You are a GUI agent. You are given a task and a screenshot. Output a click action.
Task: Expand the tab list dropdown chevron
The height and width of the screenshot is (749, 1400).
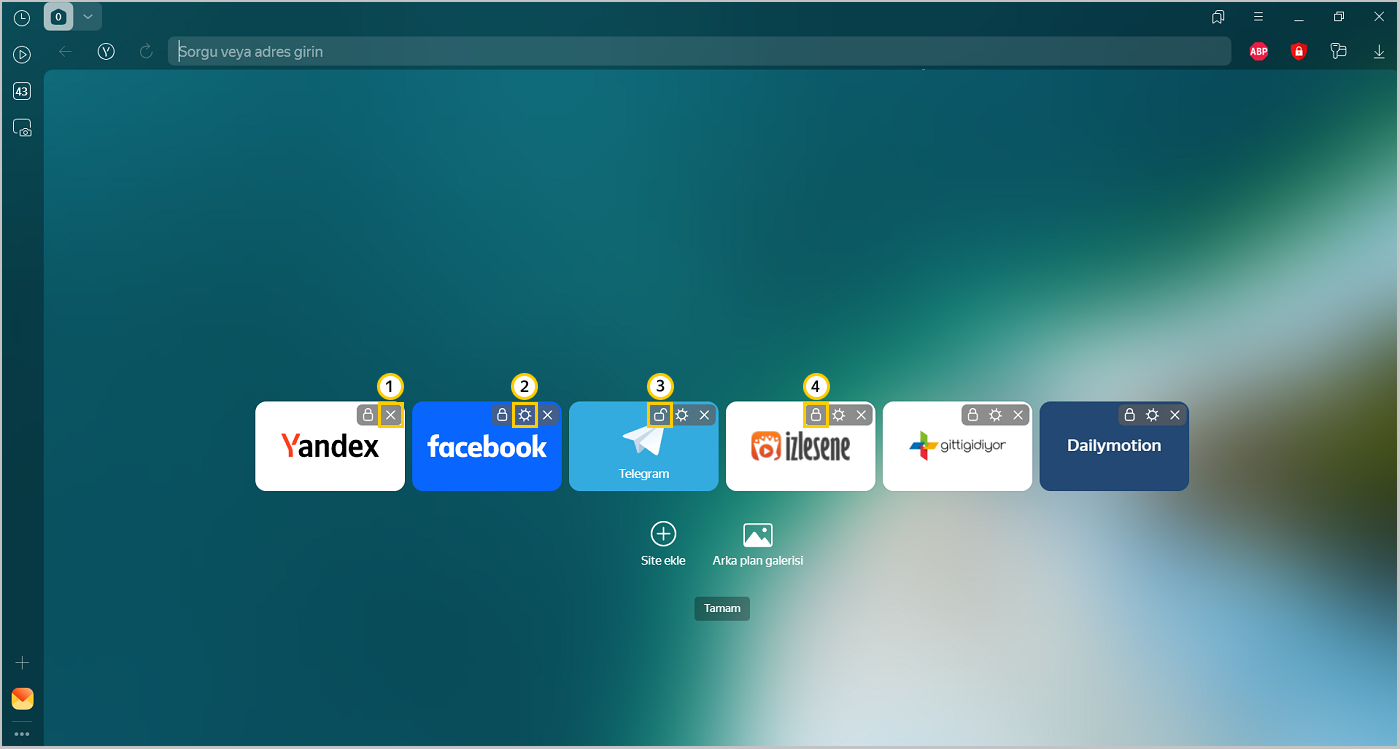(88, 17)
